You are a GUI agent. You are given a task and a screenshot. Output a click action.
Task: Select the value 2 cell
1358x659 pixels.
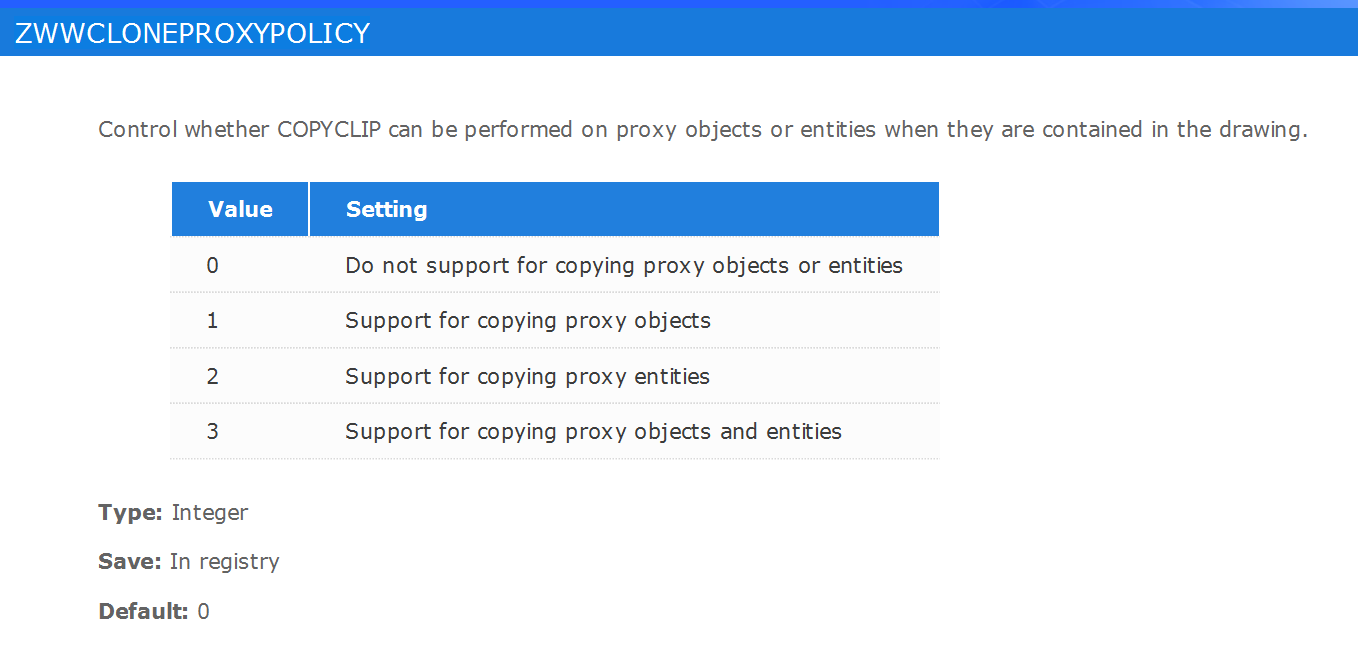(x=212, y=376)
